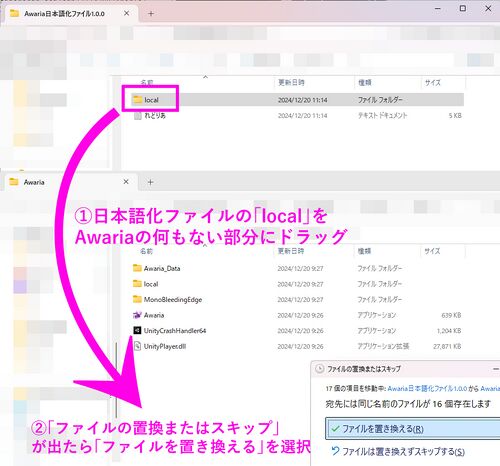
Task: Click the dialog clock icon in title
Action: [x=320, y=369]
